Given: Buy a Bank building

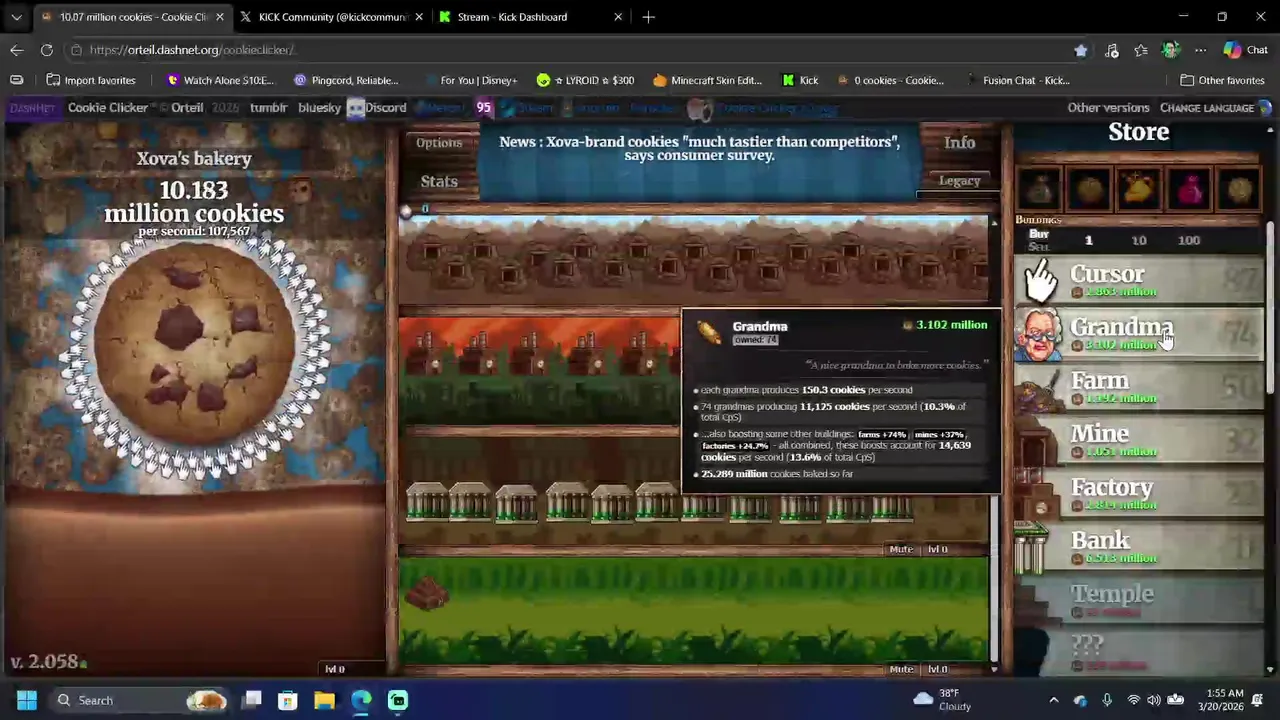Looking at the screenshot, I should (x=1139, y=547).
